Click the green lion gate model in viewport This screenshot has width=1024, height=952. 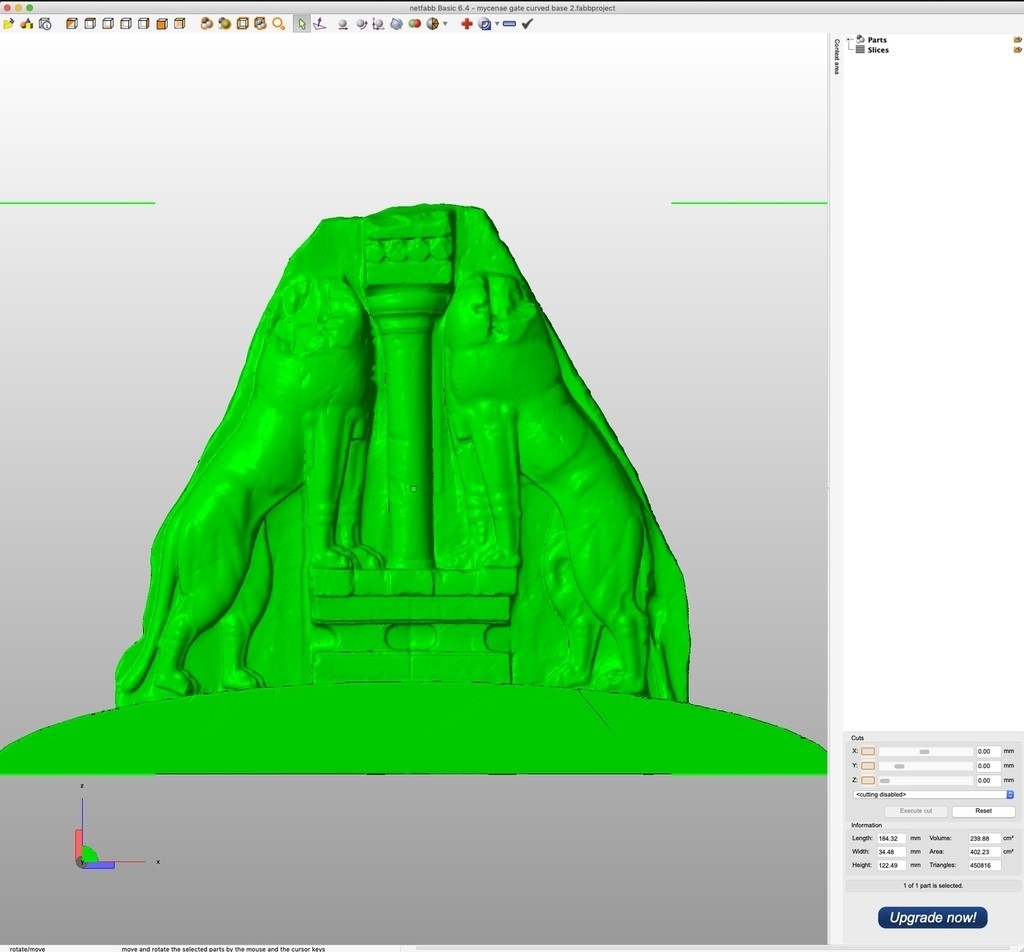(411, 490)
